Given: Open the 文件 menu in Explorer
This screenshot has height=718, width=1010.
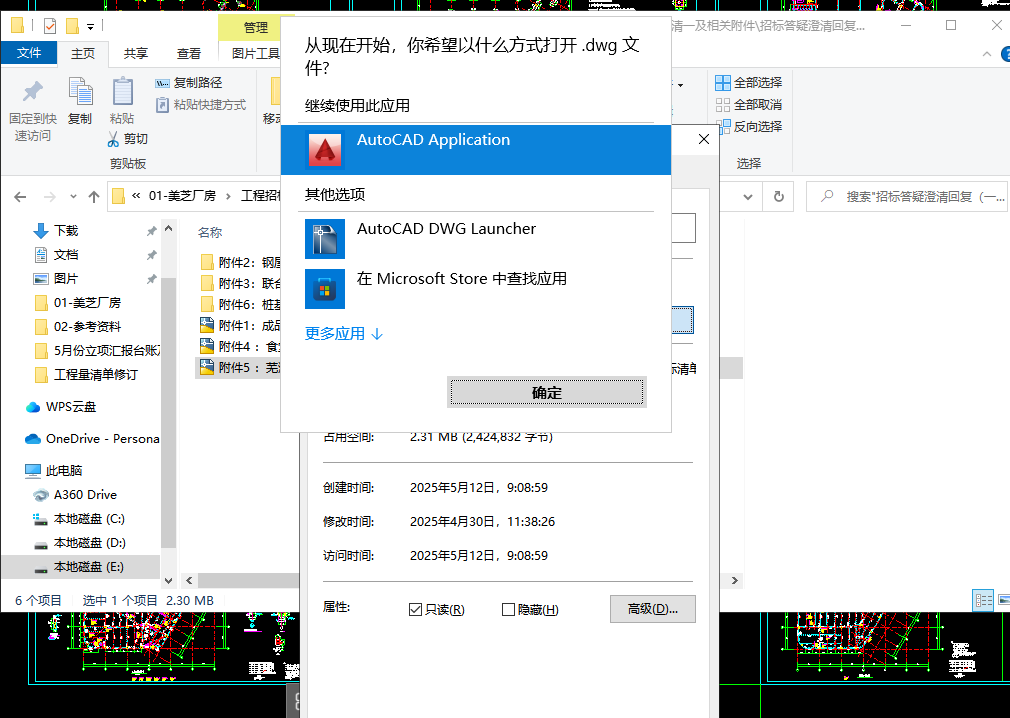Looking at the screenshot, I should pos(29,53).
